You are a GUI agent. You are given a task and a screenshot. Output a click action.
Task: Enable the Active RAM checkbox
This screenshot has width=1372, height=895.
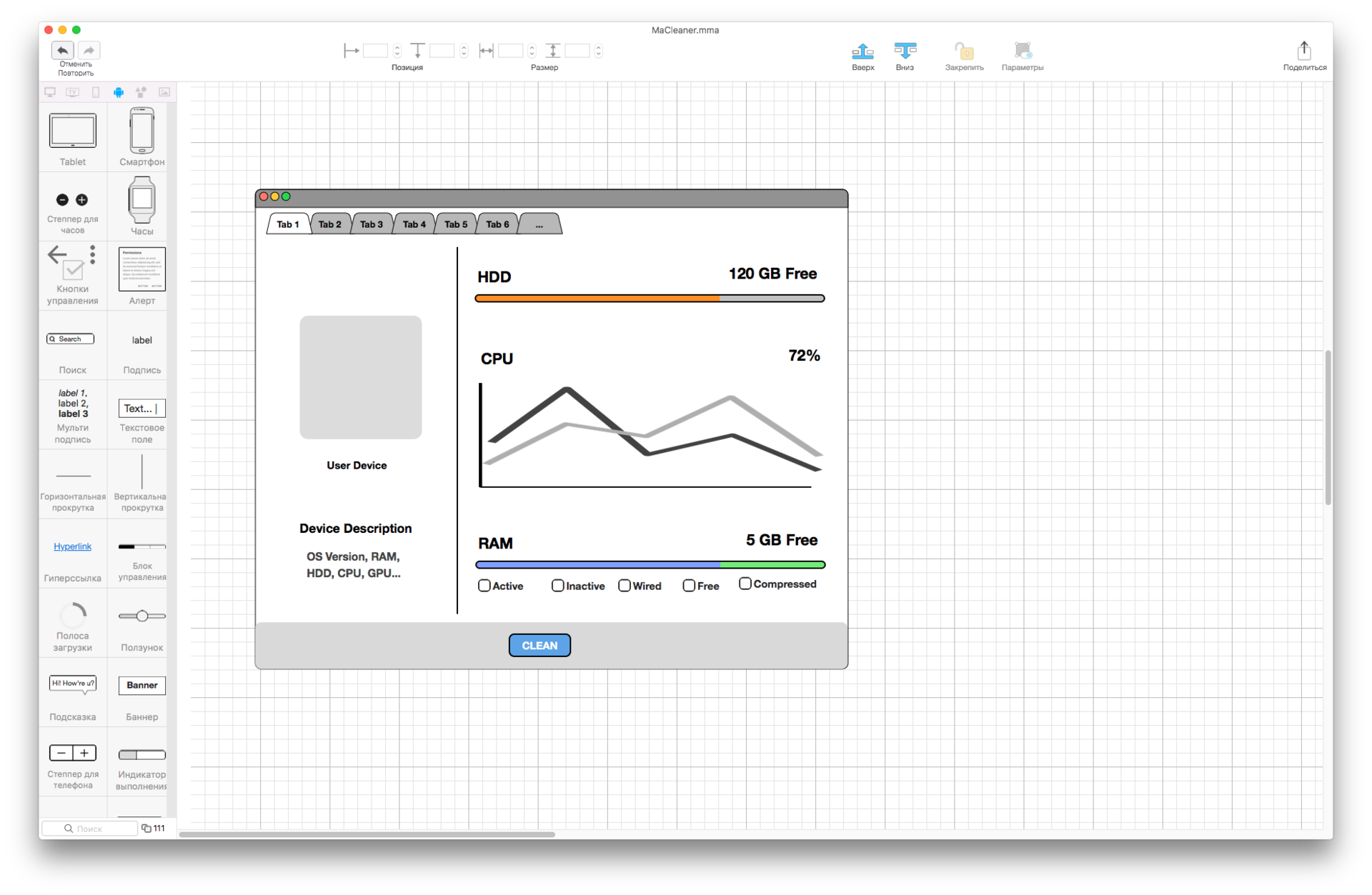pos(484,584)
